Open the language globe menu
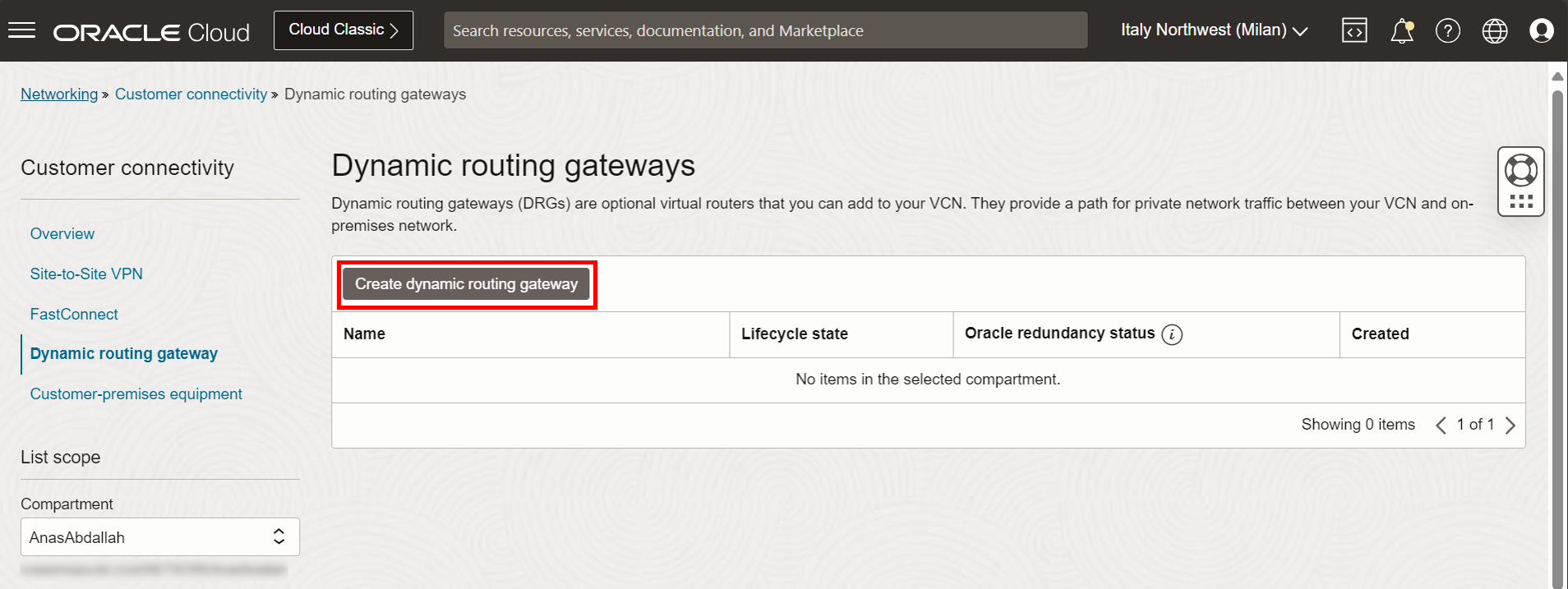Viewport: 1568px width, 589px height. 1495,30
